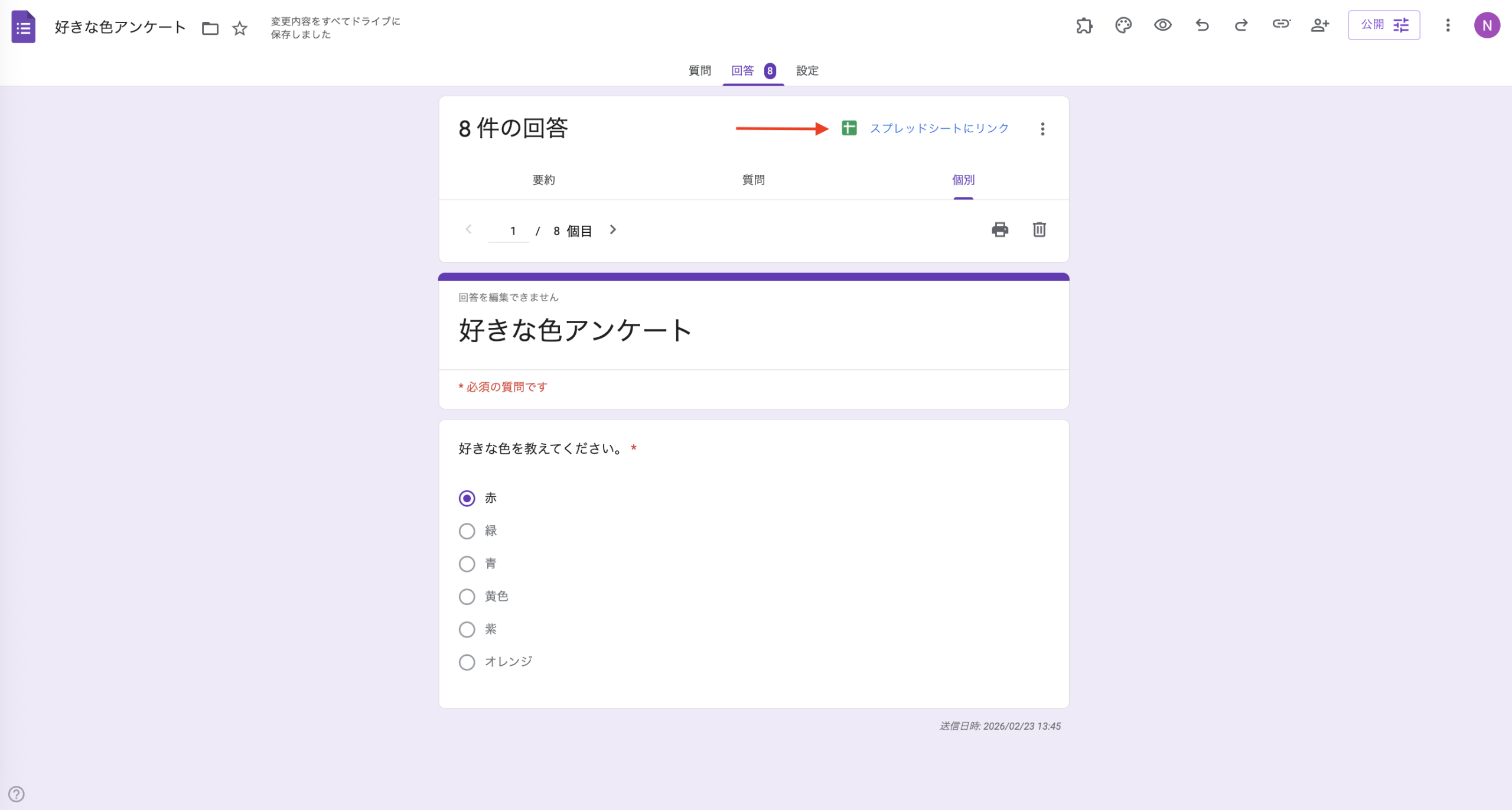Click スプレッドシートにリンク to link a spreadsheet
Screen dimensions: 1512x810
[x=939, y=128]
